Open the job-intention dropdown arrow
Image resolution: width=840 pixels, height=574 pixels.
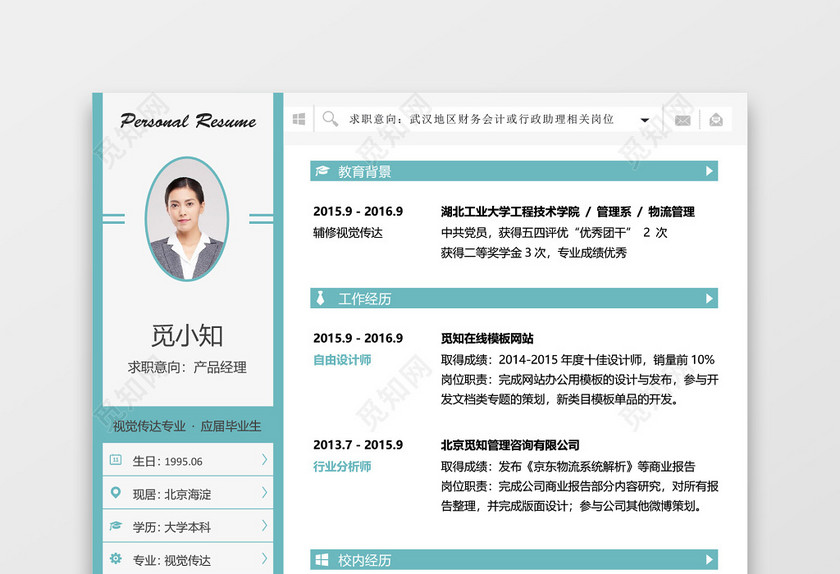645,120
